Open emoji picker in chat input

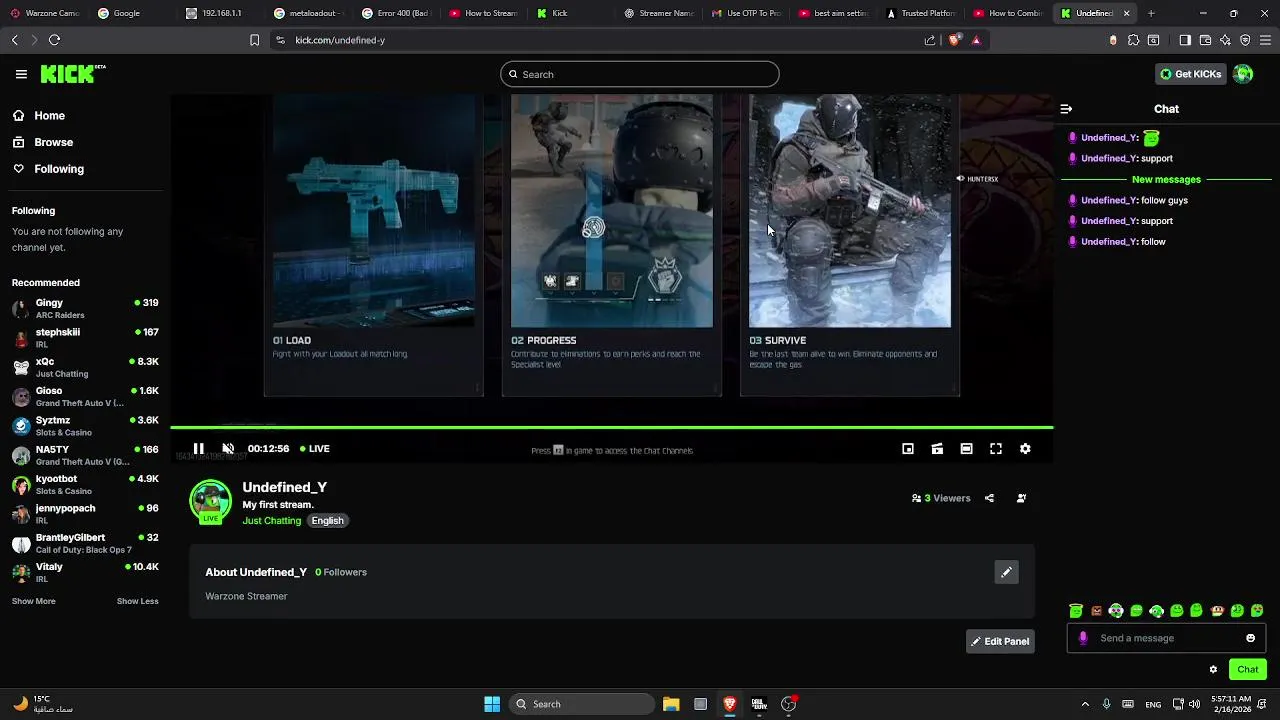tap(1250, 638)
